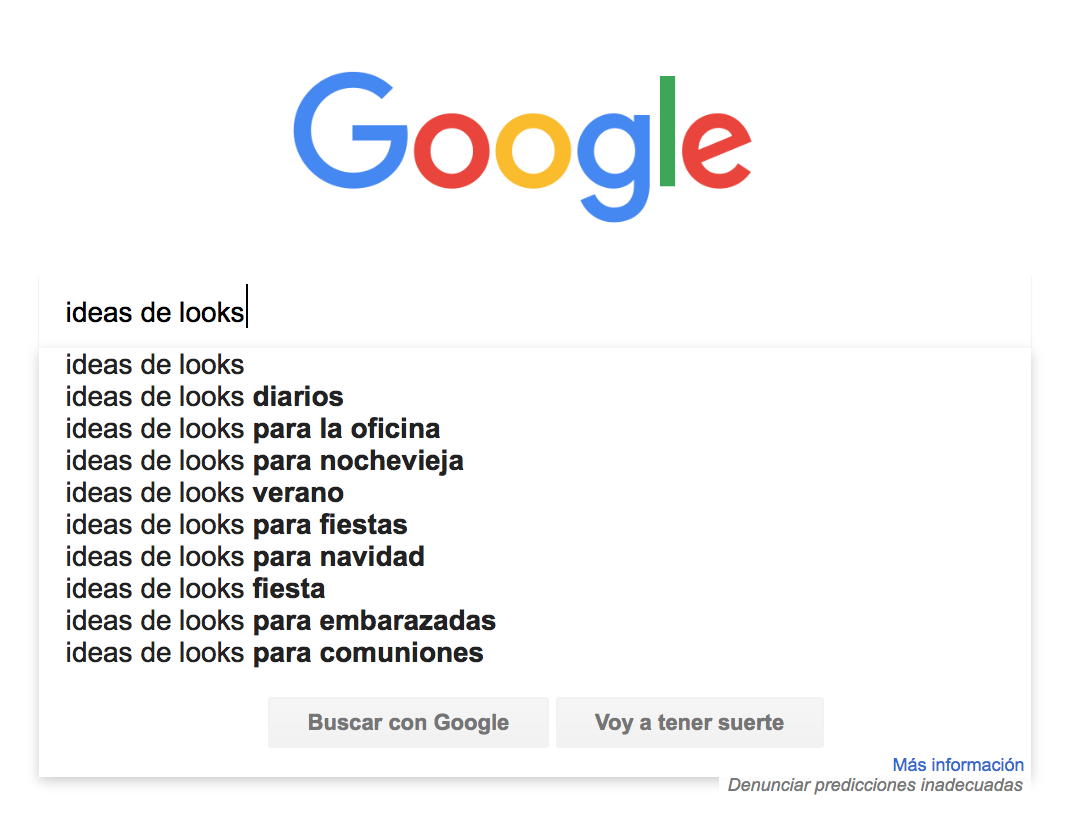Choose 'ideas de looks para embarazadas'
Image resolution: width=1068 pixels, height=826 pixels.
point(535,621)
